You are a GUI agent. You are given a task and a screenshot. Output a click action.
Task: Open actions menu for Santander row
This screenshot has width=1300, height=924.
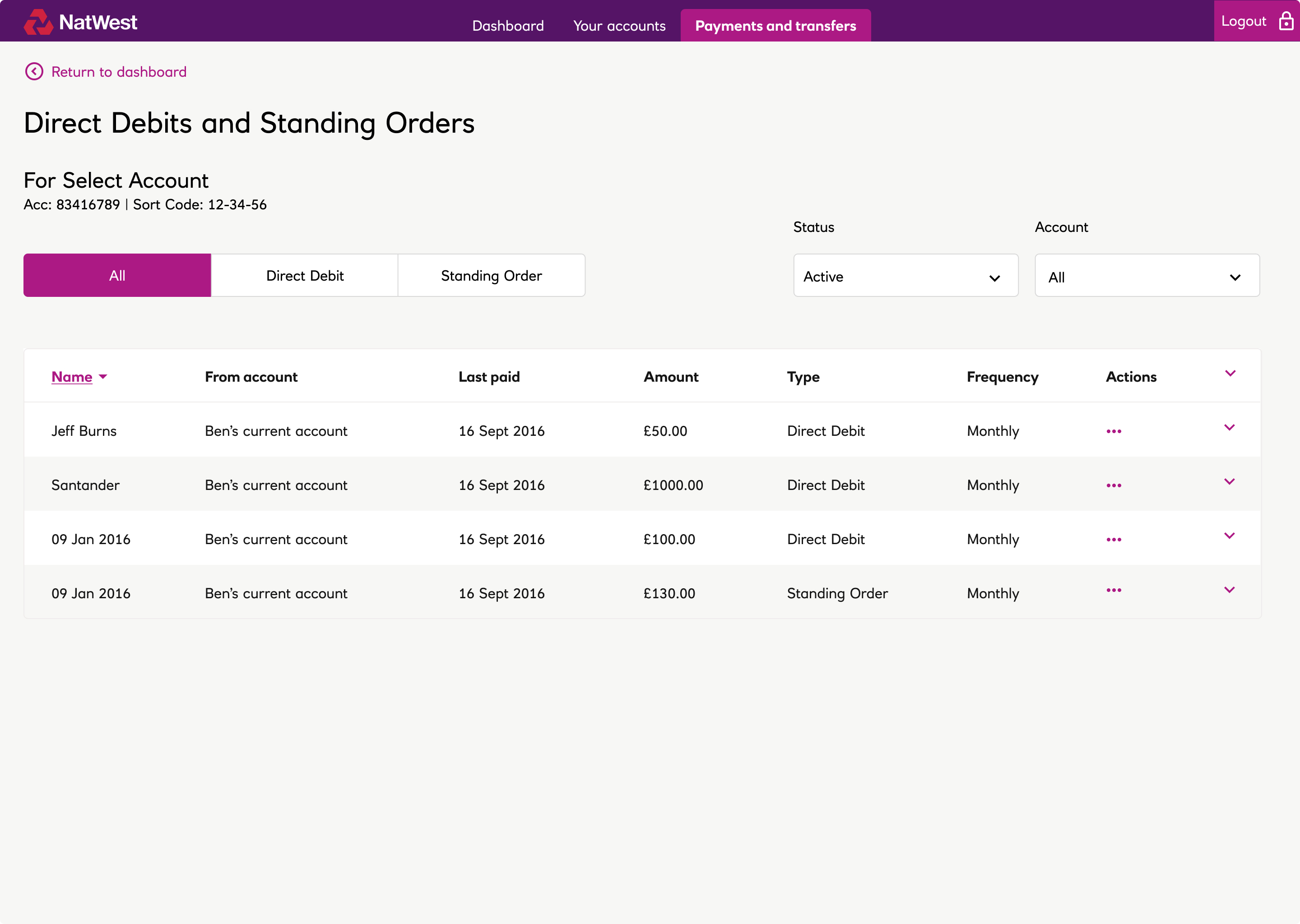[1114, 485]
